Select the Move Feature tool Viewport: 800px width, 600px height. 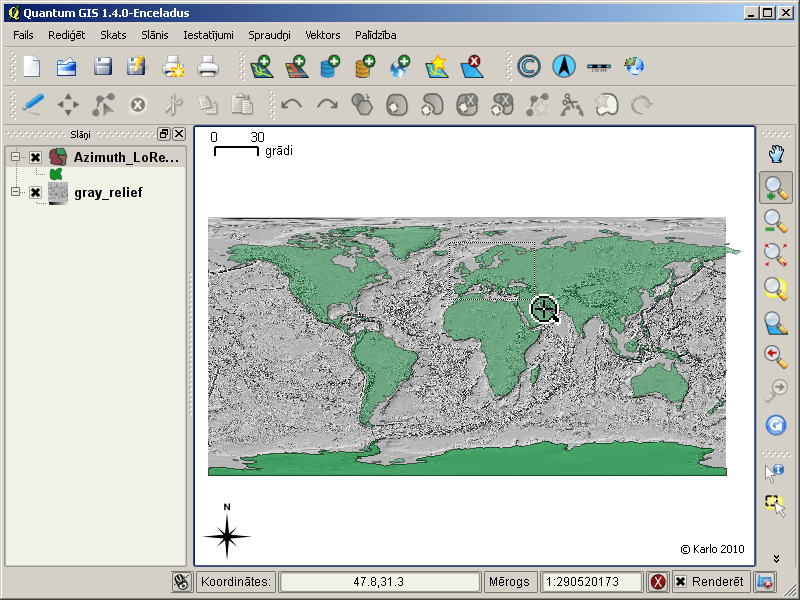(x=68, y=105)
